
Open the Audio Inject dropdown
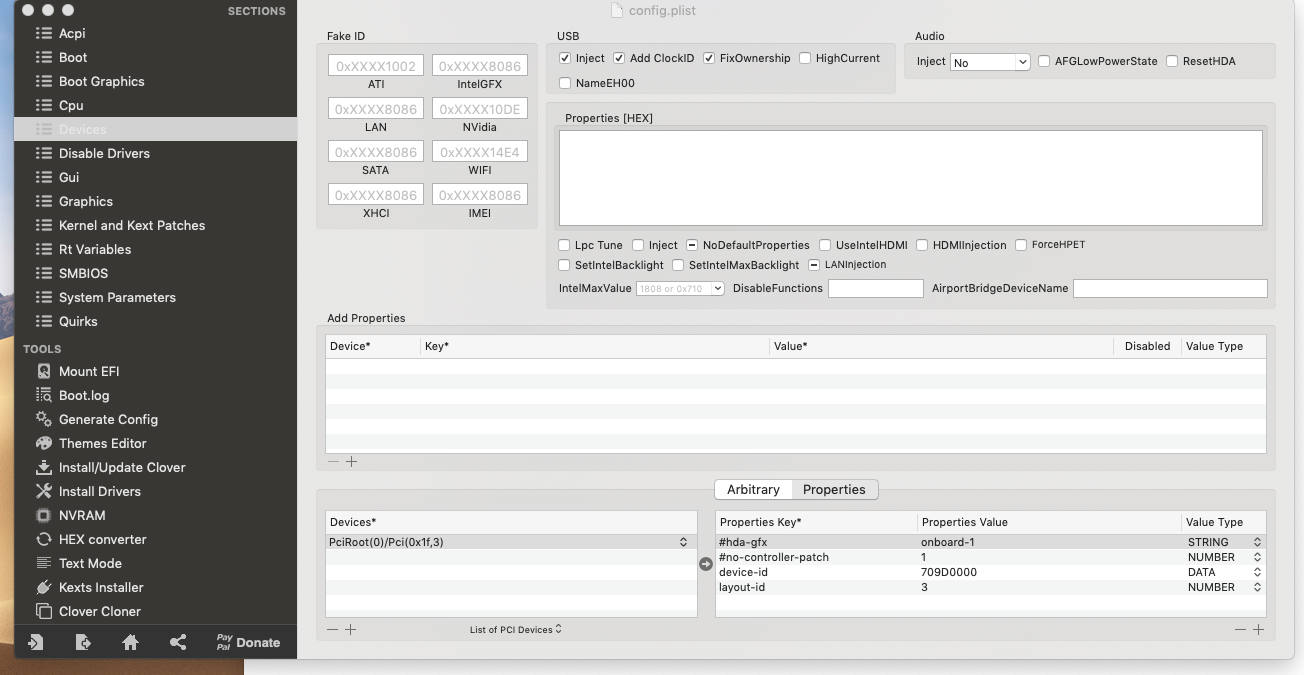tap(989, 62)
